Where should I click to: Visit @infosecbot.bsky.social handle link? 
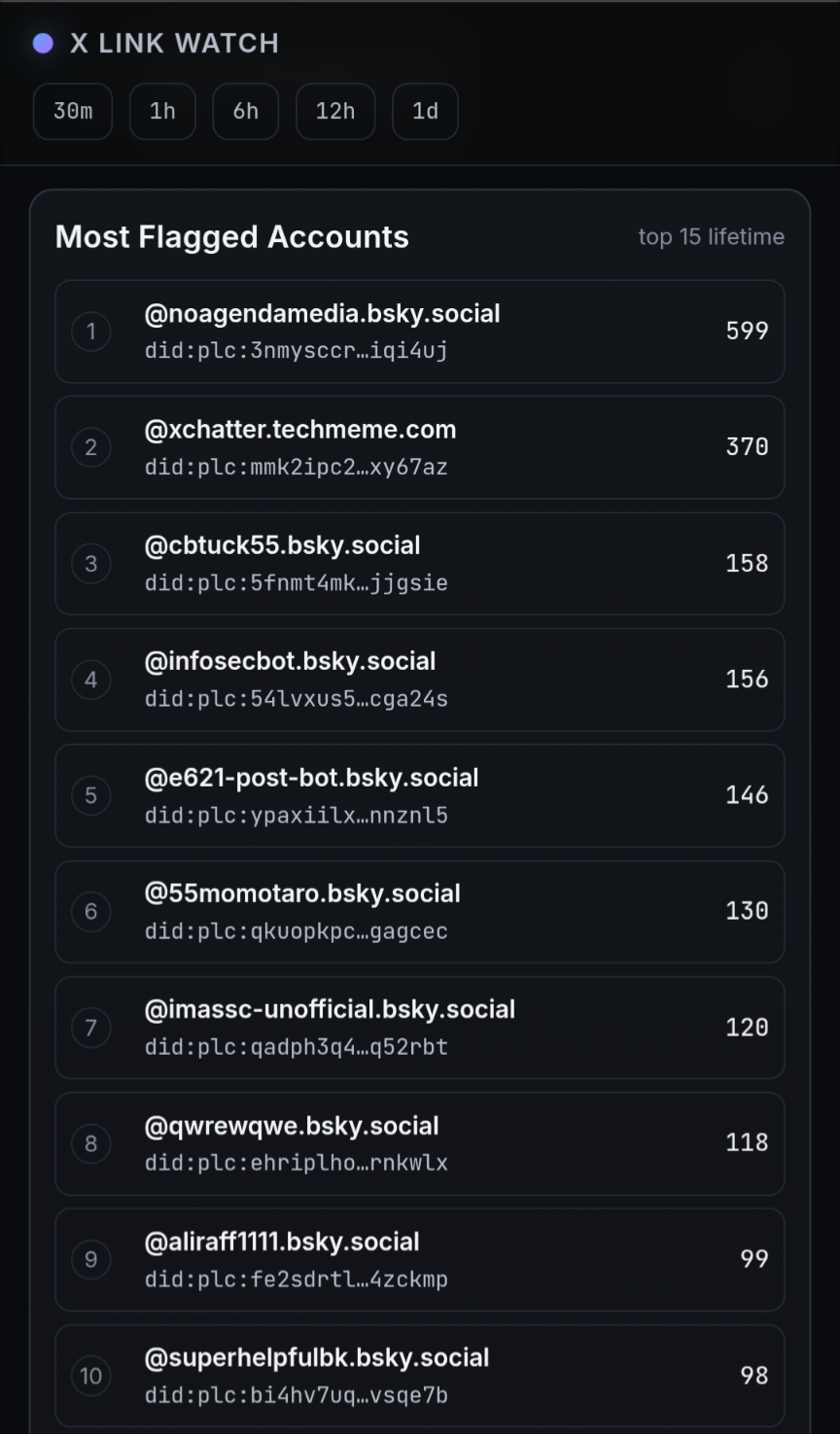point(290,661)
